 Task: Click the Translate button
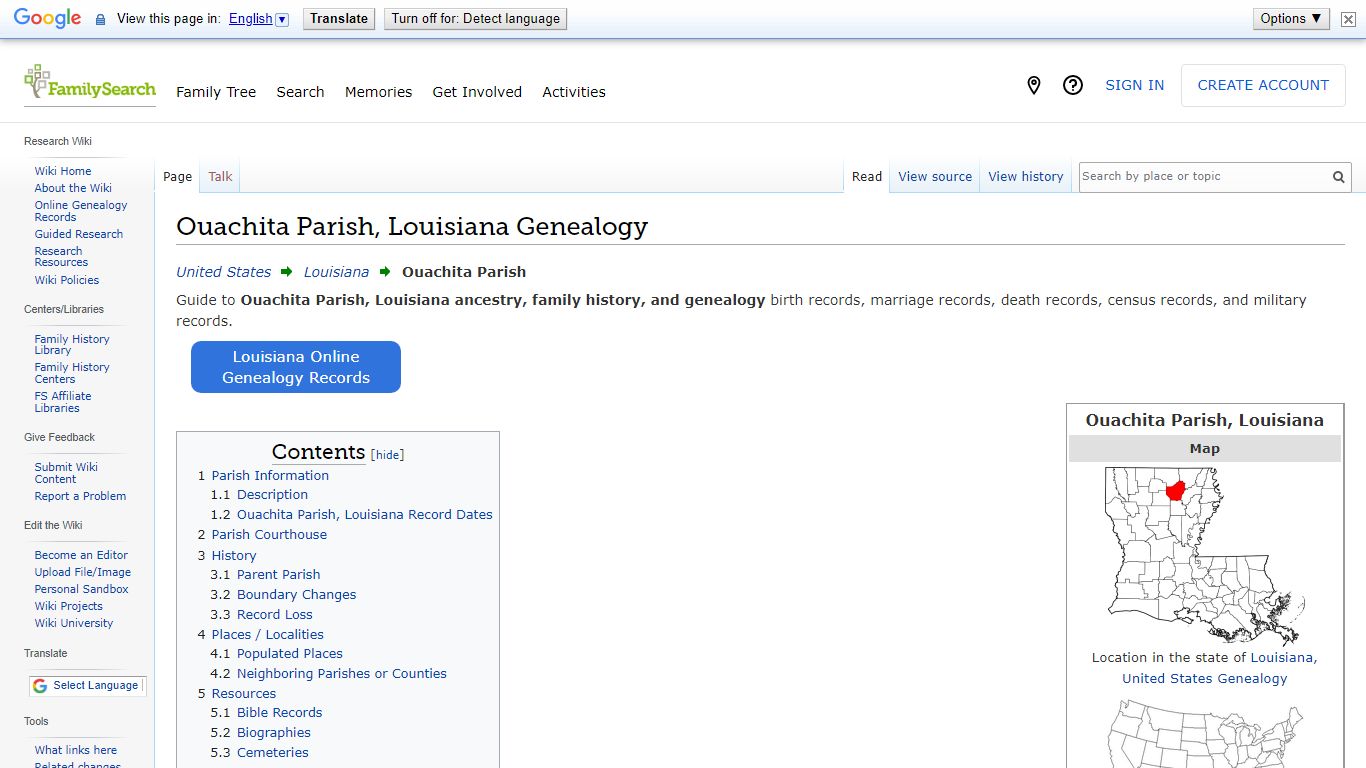[339, 19]
